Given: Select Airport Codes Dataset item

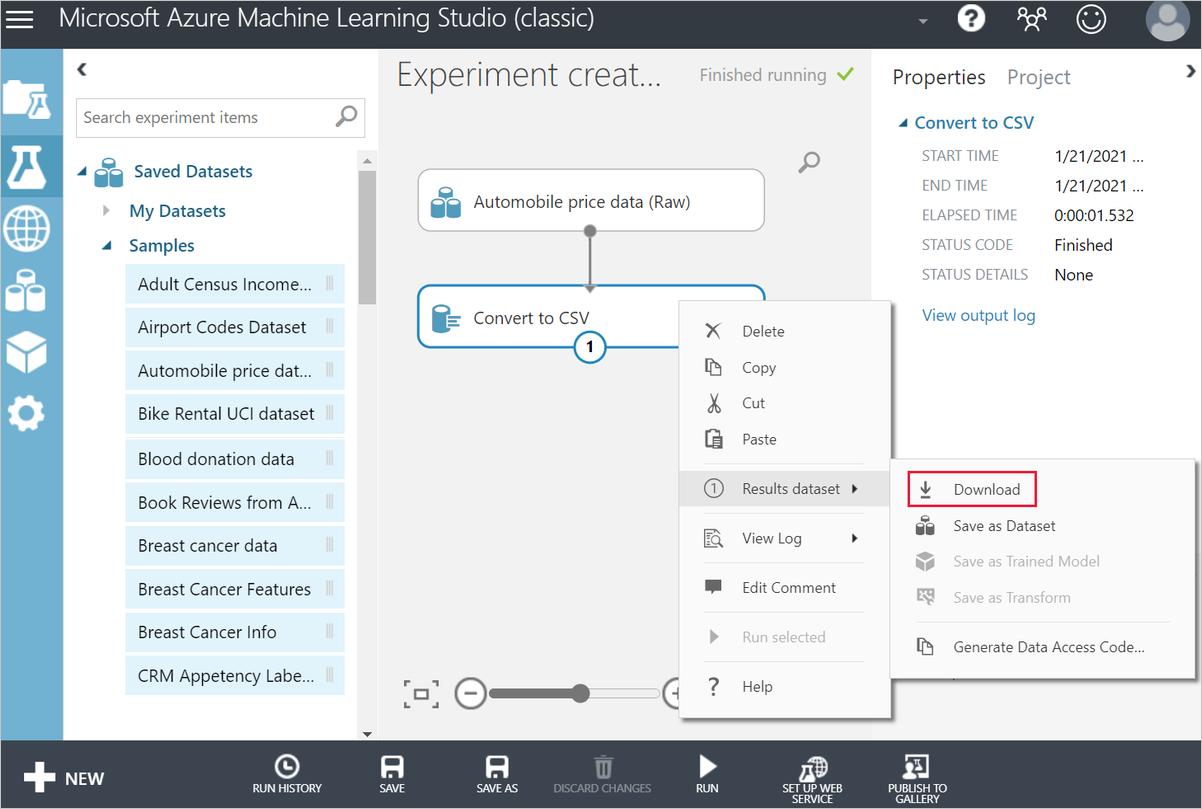Looking at the screenshot, I should pyautogui.click(x=235, y=327).
